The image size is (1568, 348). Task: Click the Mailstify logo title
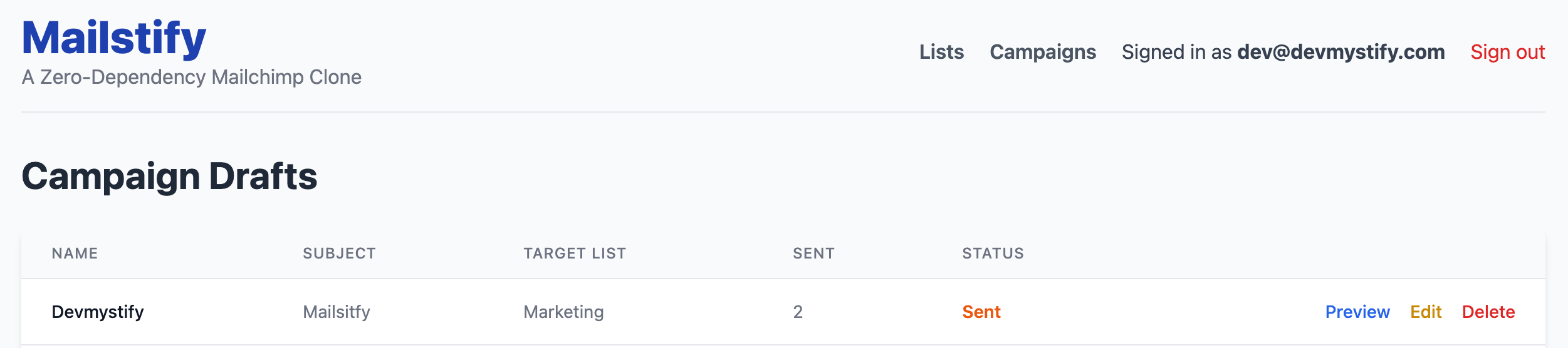pos(114,39)
